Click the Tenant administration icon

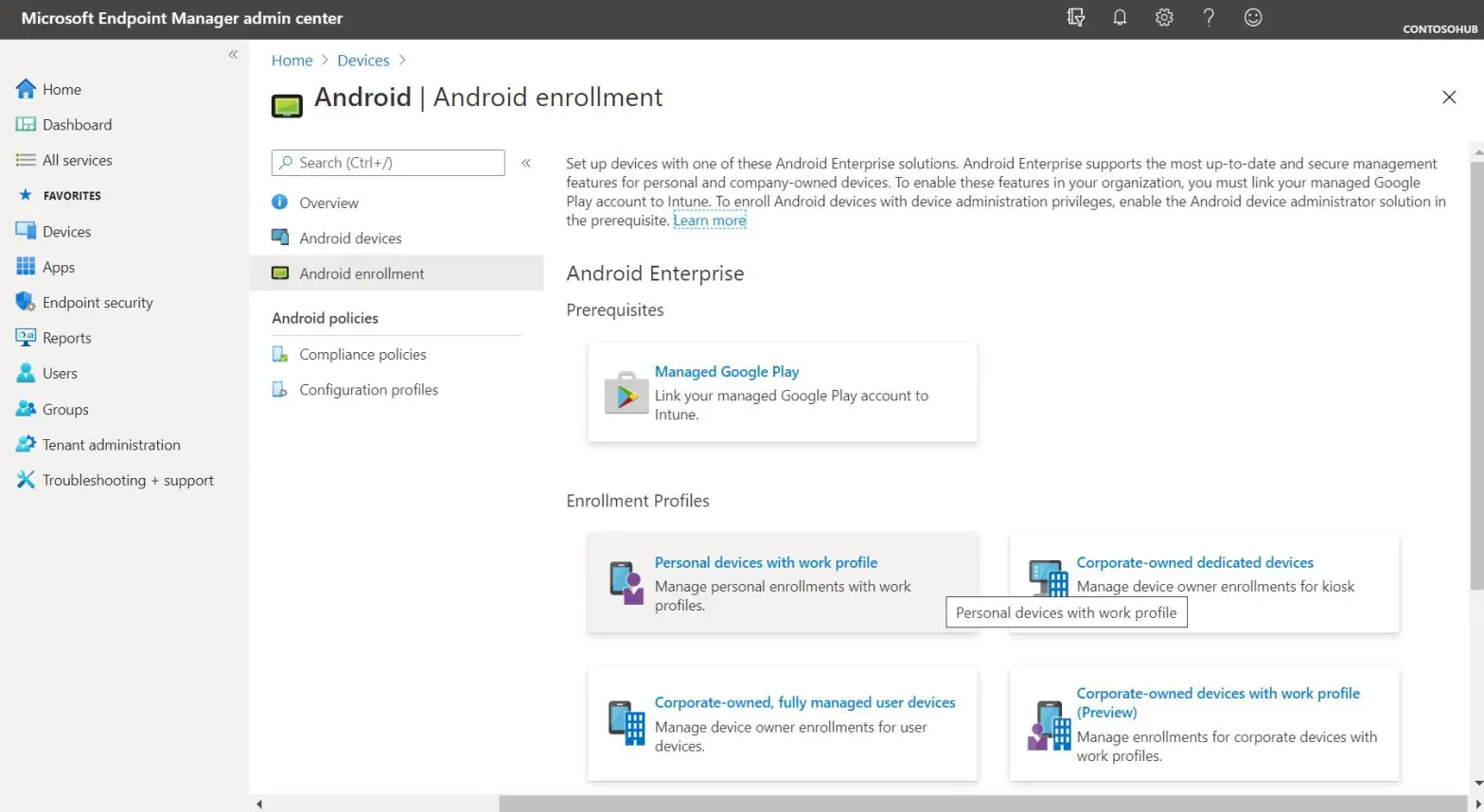(26, 444)
